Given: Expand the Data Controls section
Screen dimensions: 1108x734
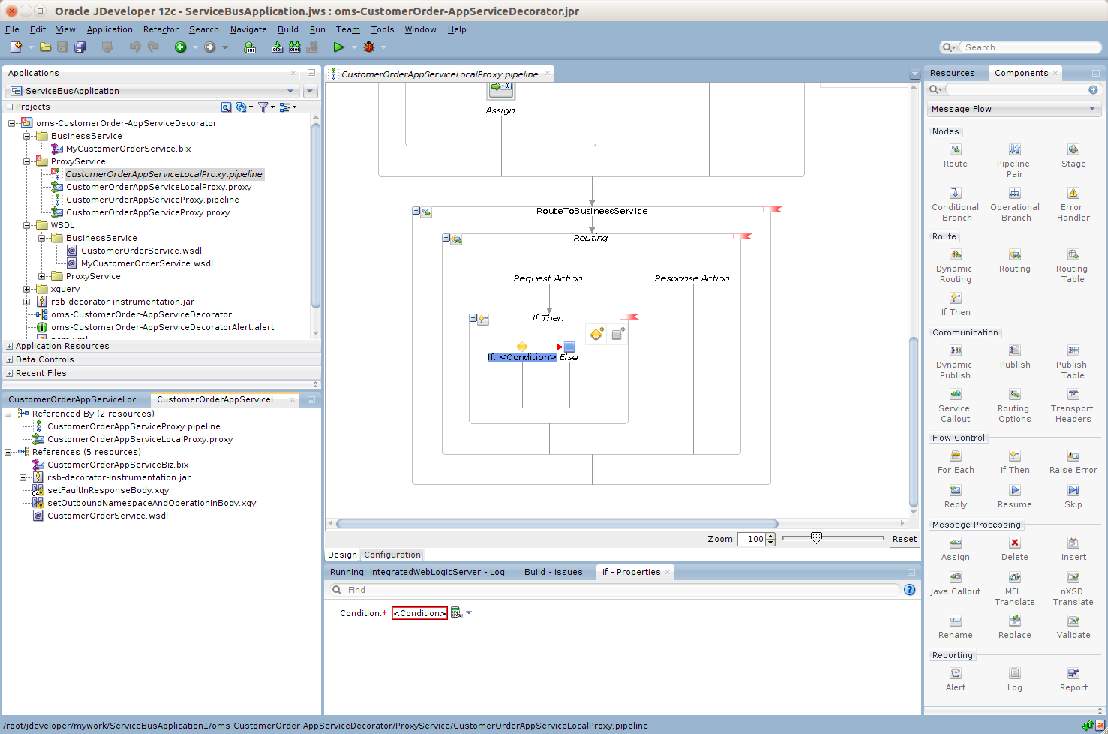Looking at the screenshot, I should 10,360.
